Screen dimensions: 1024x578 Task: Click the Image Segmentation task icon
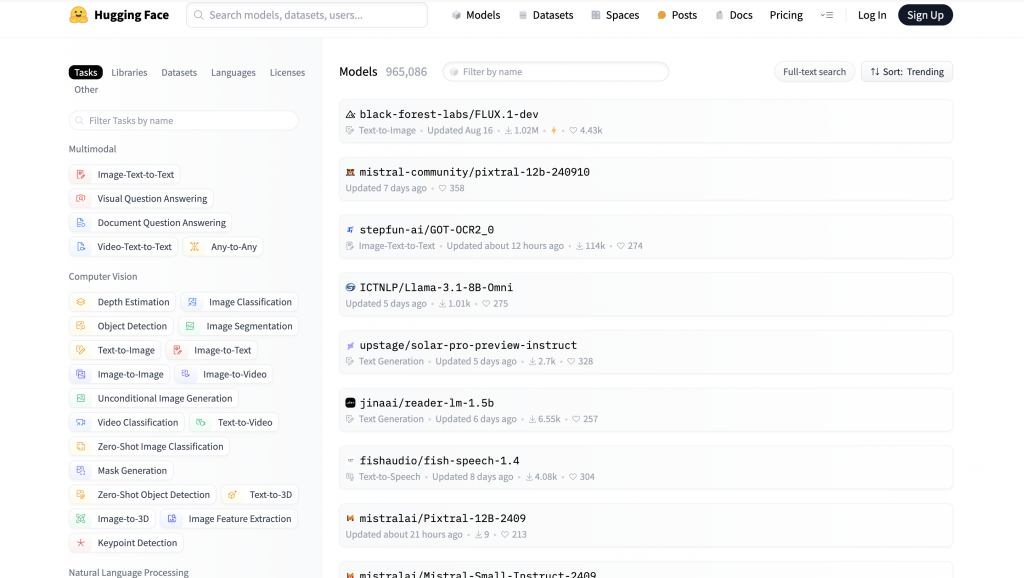190,326
